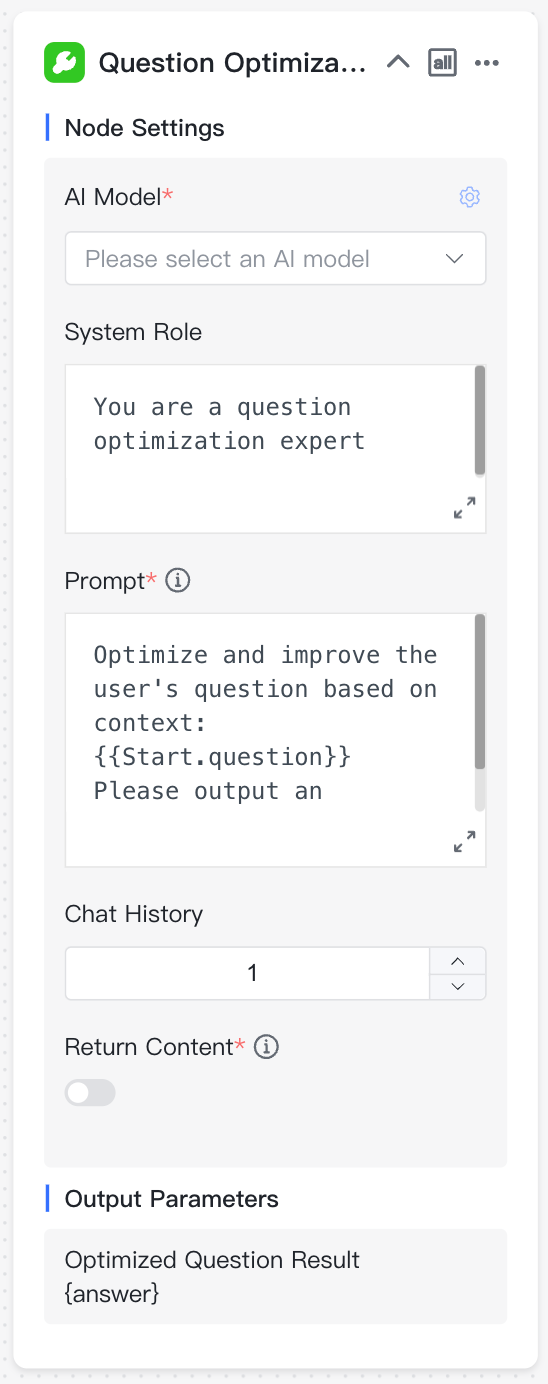Open AI Model settings gear icon
The height and width of the screenshot is (1384, 548).
(x=470, y=197)
